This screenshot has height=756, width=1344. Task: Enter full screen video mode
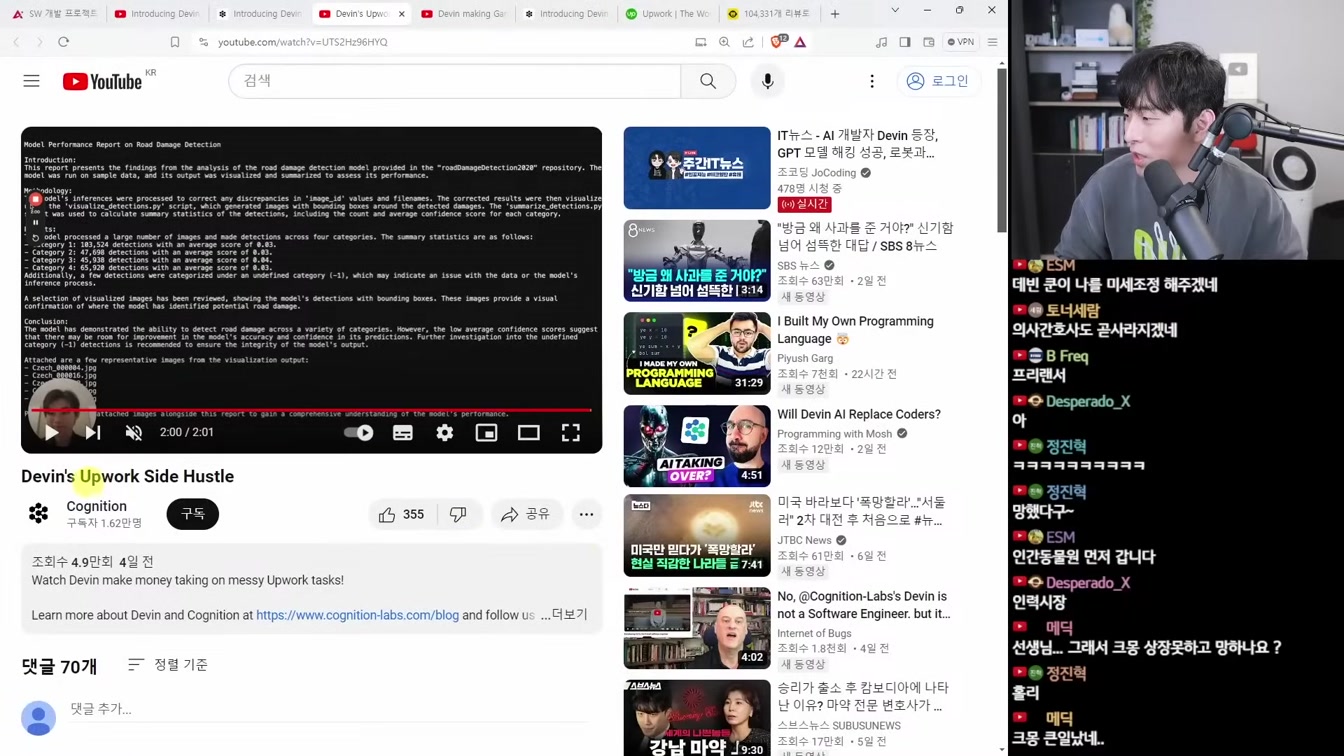point(571,433)
